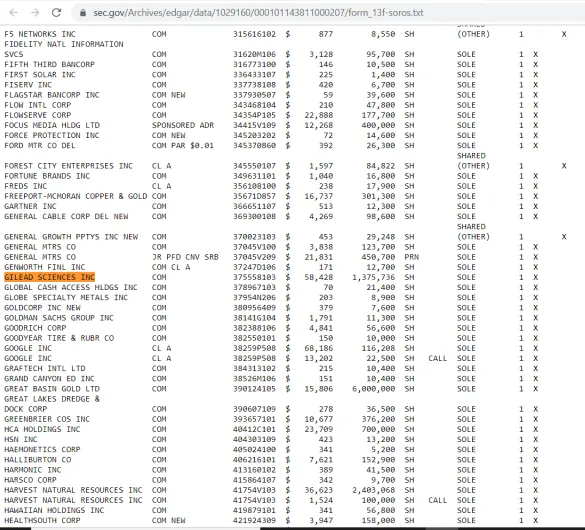Click HAWAIIAN HOLDINGS INC name
585x530 pixels.
pyautogui.click(x=54, y=510)
